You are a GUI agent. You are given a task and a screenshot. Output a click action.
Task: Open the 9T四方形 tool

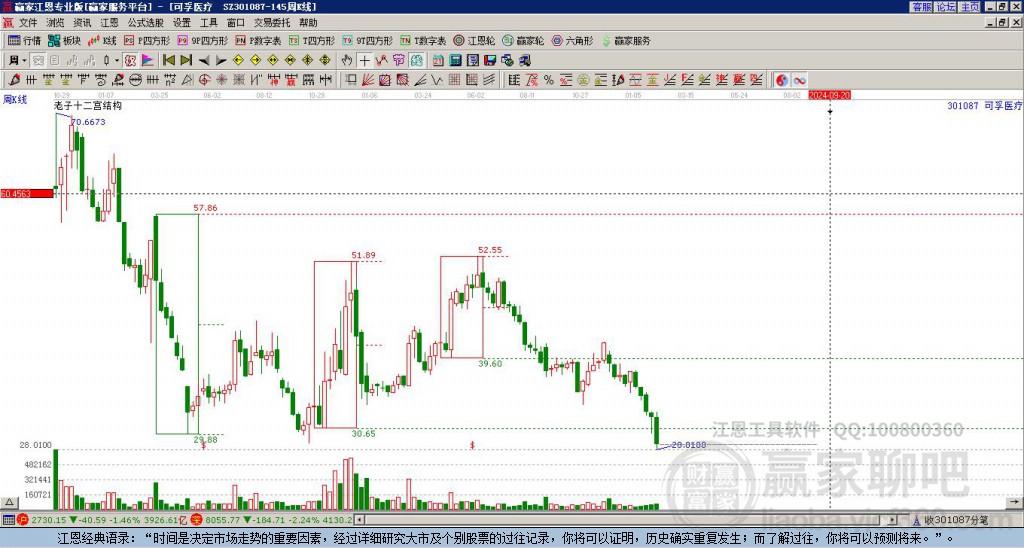pos(367,40)
